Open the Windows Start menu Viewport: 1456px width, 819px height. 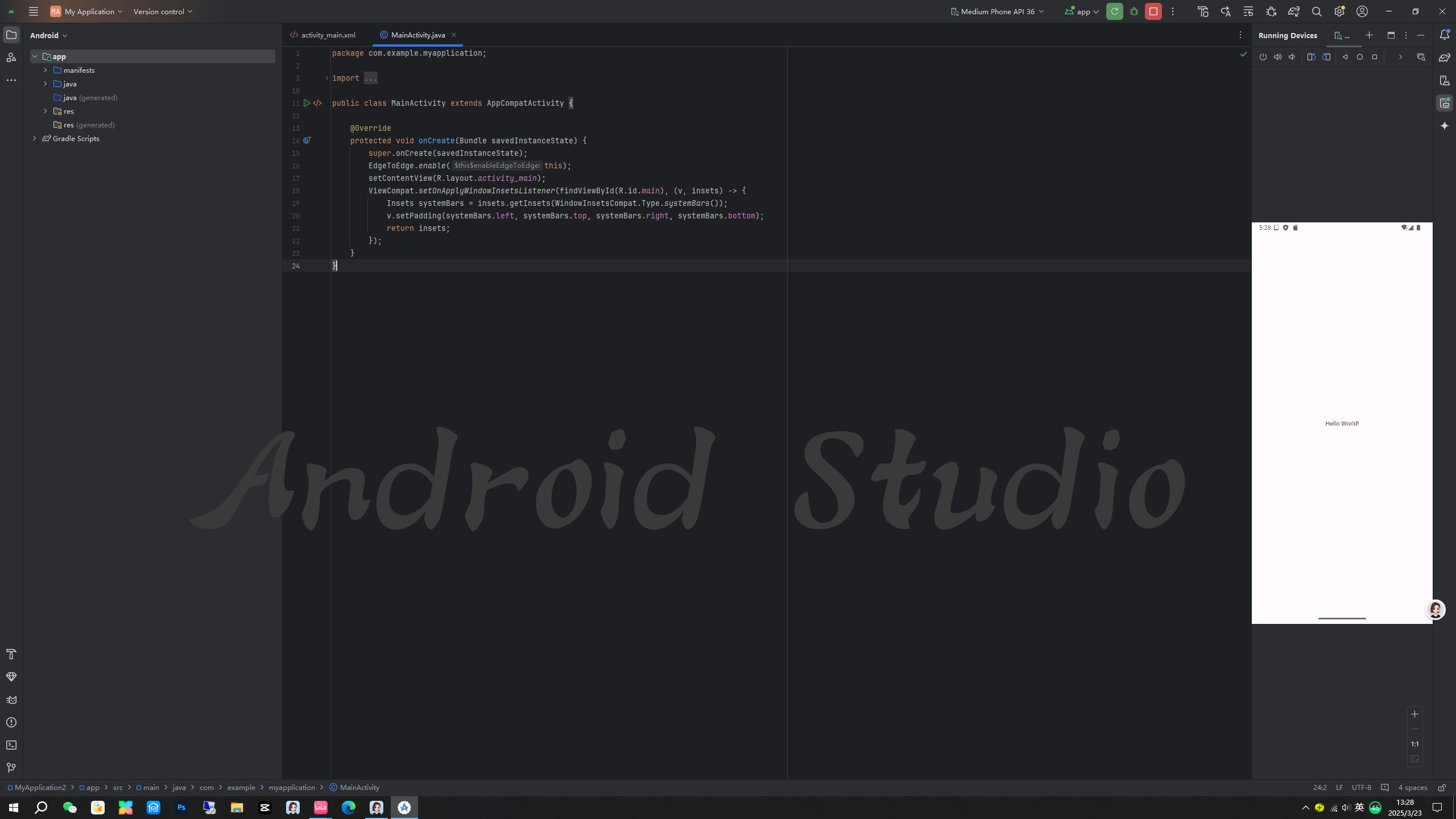[x=14, y=808]
